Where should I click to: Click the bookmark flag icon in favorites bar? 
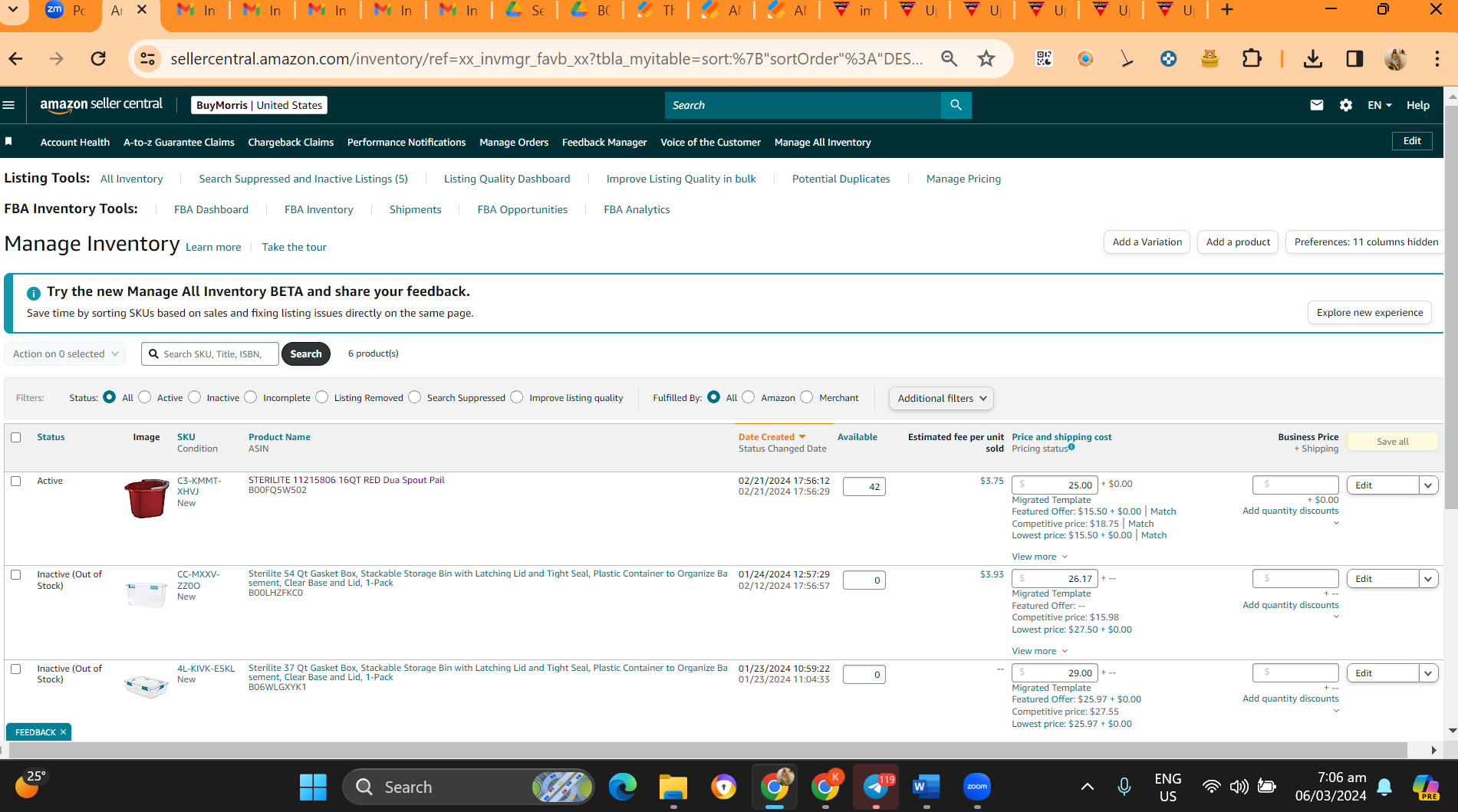9,141
